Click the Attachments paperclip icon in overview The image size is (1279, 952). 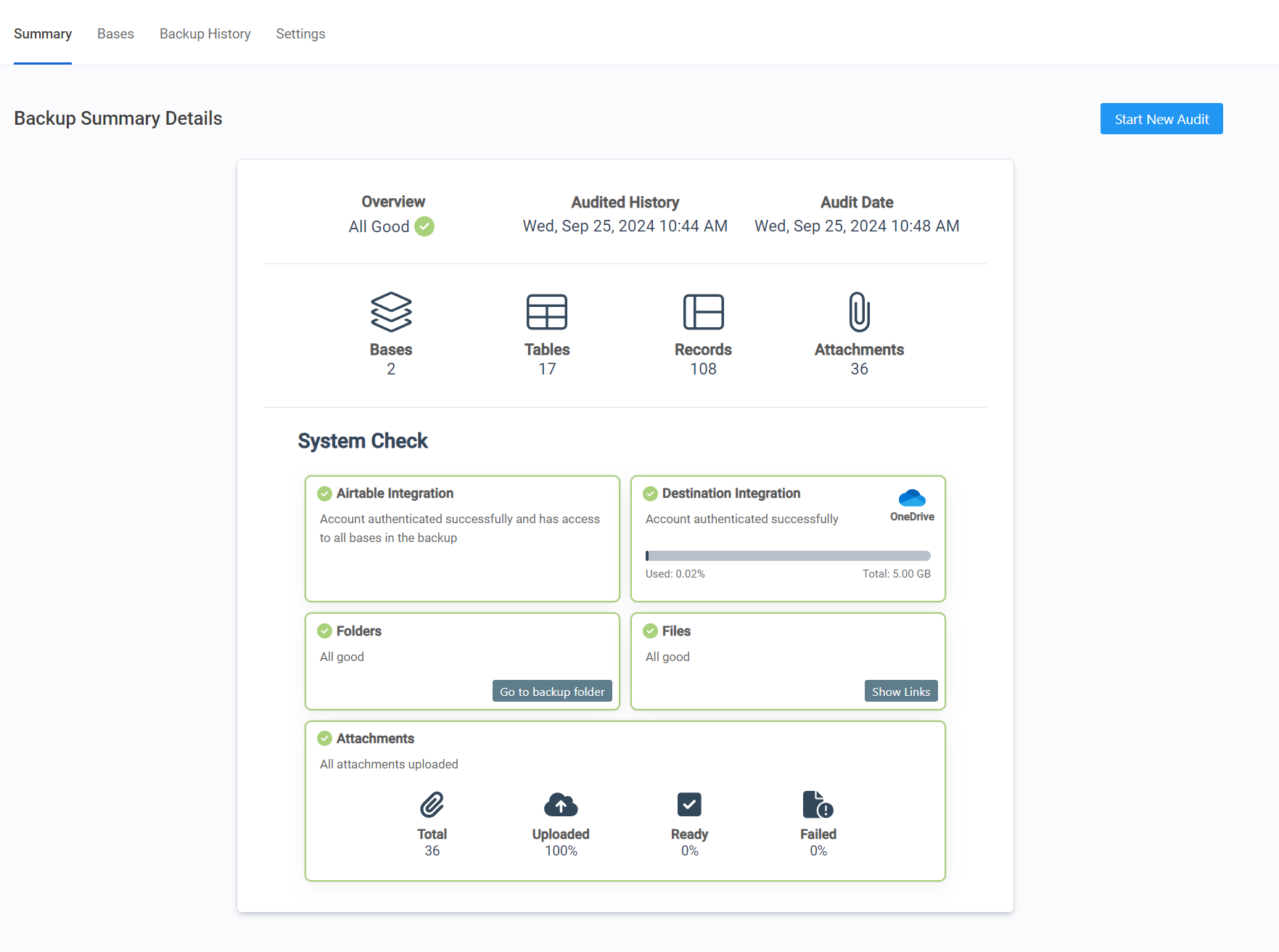(x=859, y=312)
